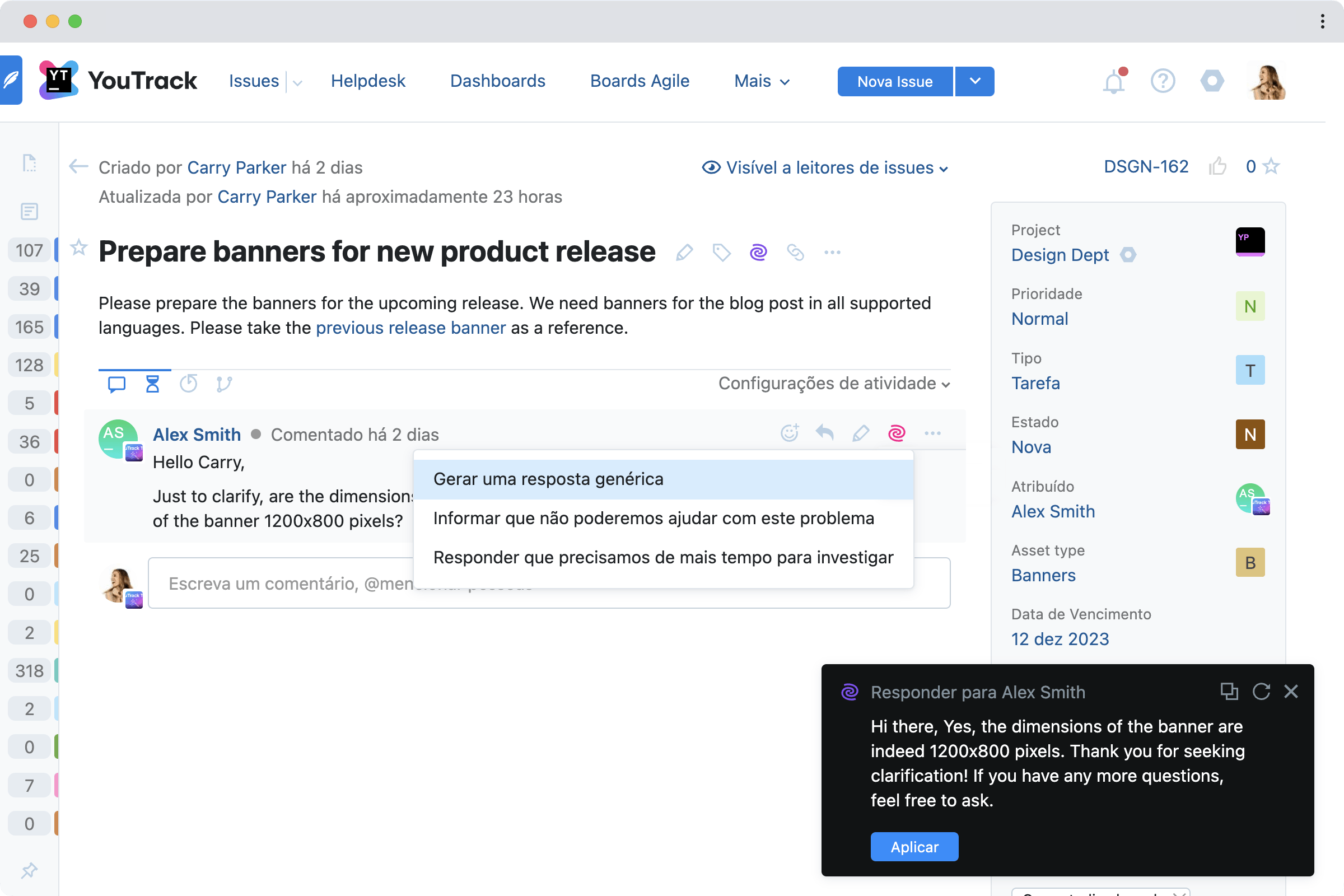Toggle the thumbs-up vote for DSGN-162

pyautogui.click(x=1217, y=166)
